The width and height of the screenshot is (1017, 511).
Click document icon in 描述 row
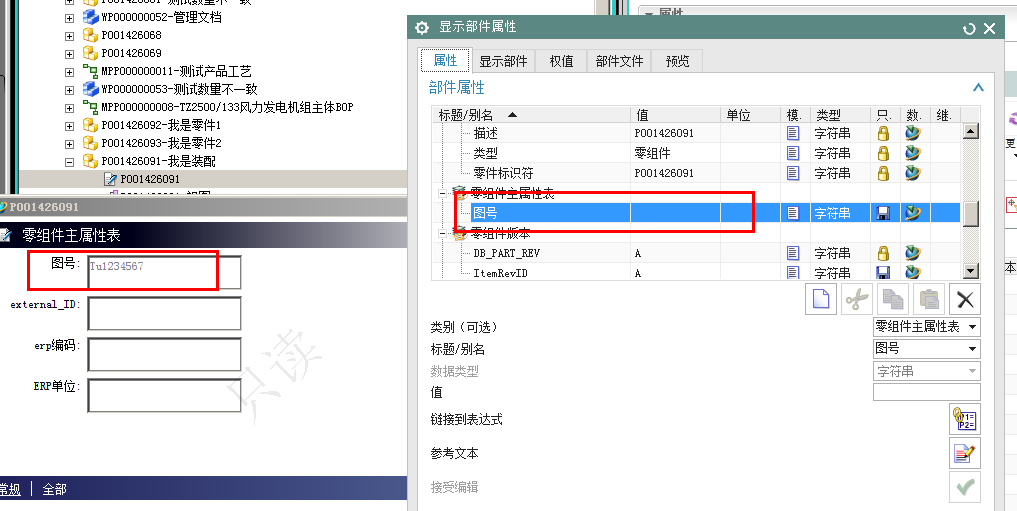point(793,133)
